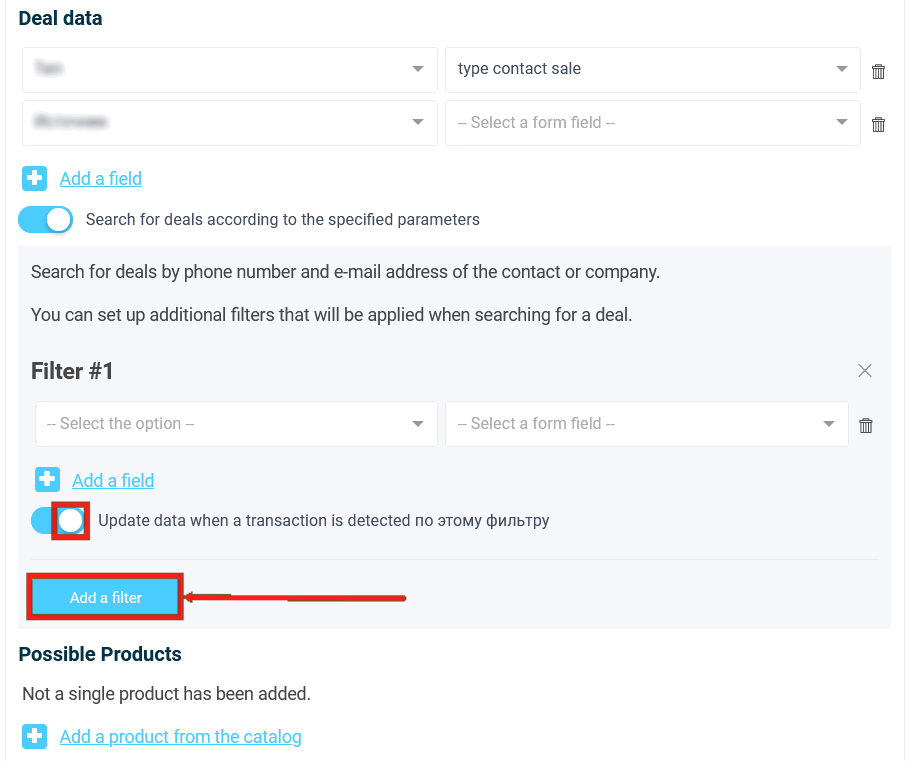
Task: Dismiss Filter #1 using the X icon
Action: pyautogui.click(x=865, y=369)
